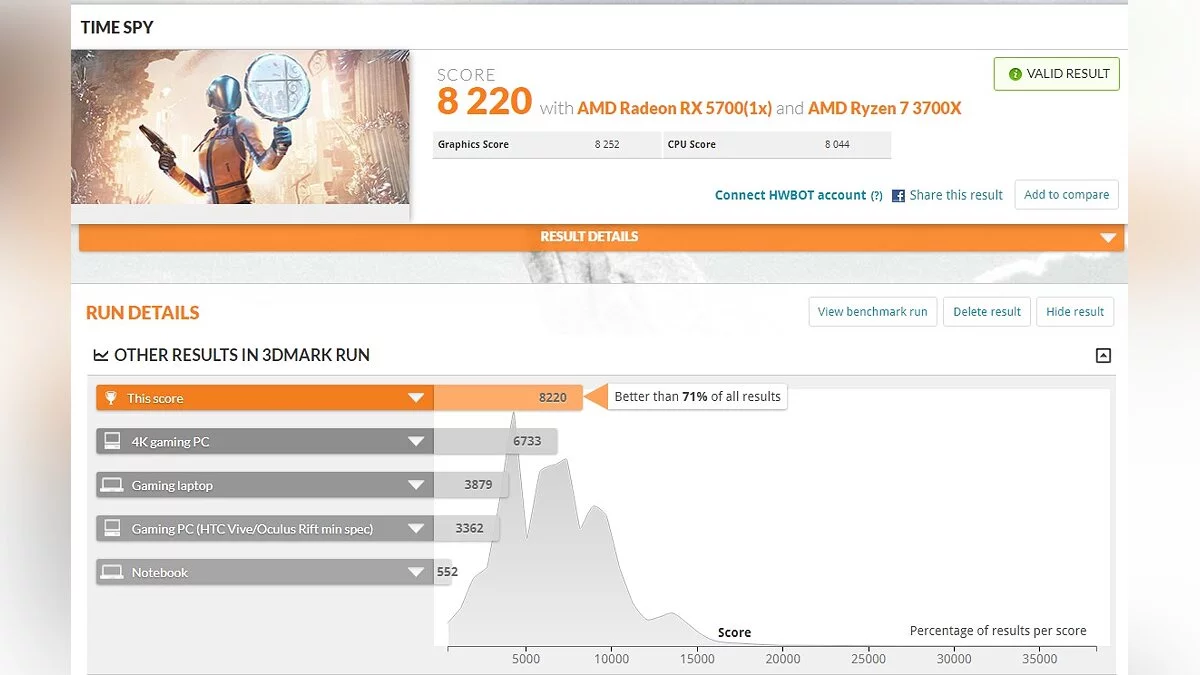Collapse the Other Results in 3DMark Run panel
The image size is (1200, 675).
coord(1103,355)
